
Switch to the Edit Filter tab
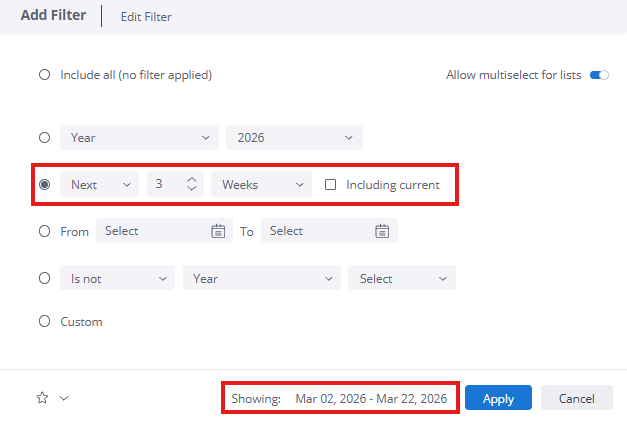coord(144,17)
